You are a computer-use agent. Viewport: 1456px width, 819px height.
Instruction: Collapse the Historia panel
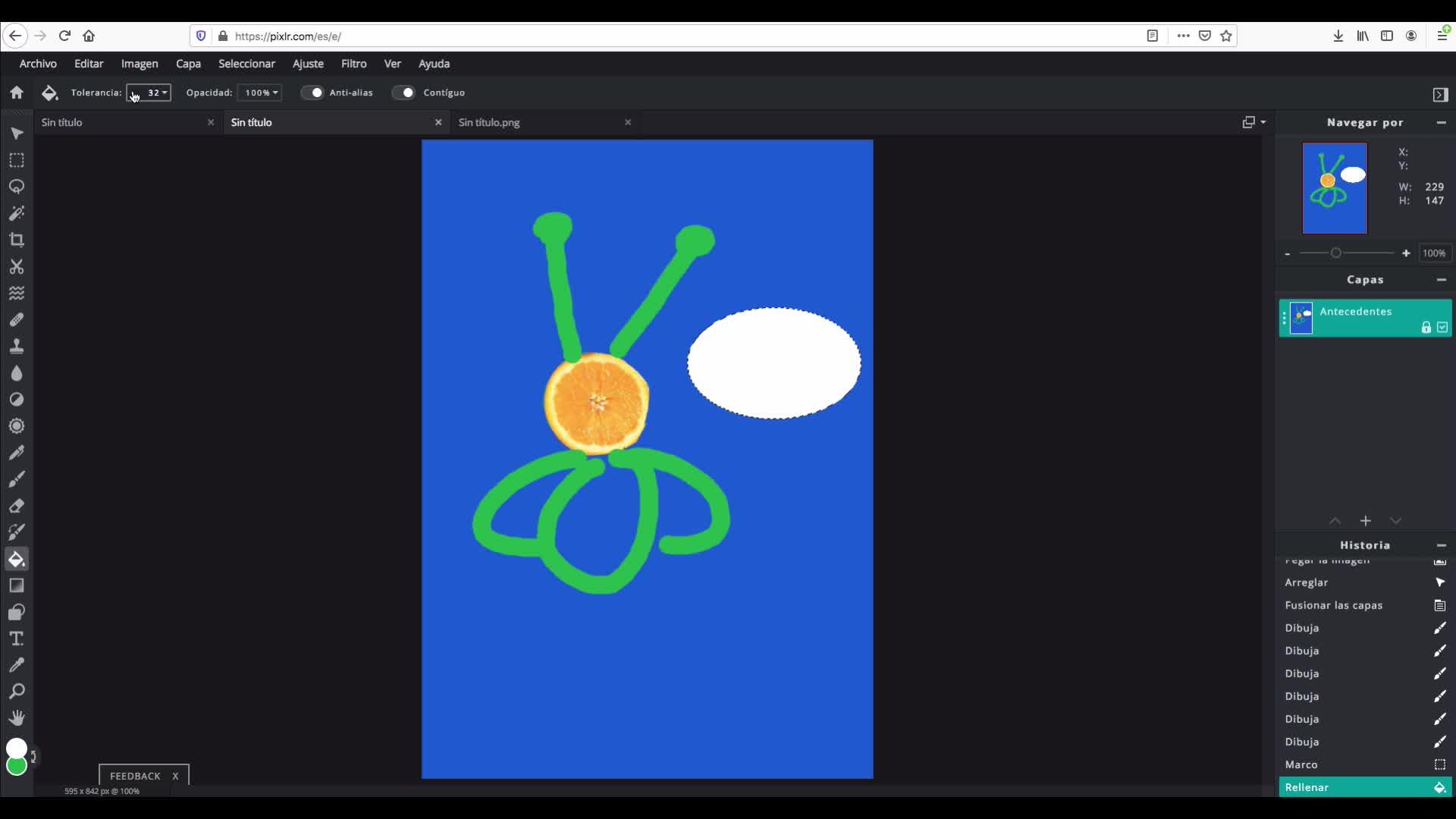click(1441, 545)
